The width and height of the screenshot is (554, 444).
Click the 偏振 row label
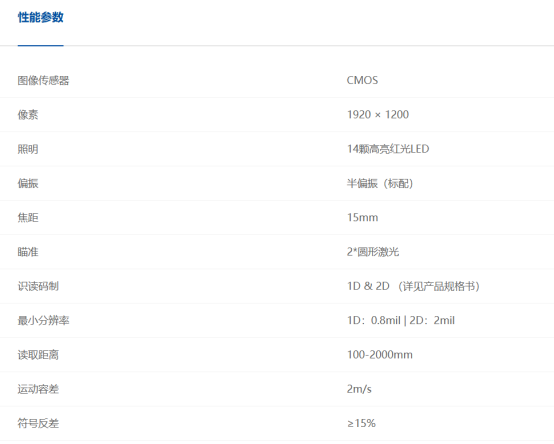click(x=28, y=183)
